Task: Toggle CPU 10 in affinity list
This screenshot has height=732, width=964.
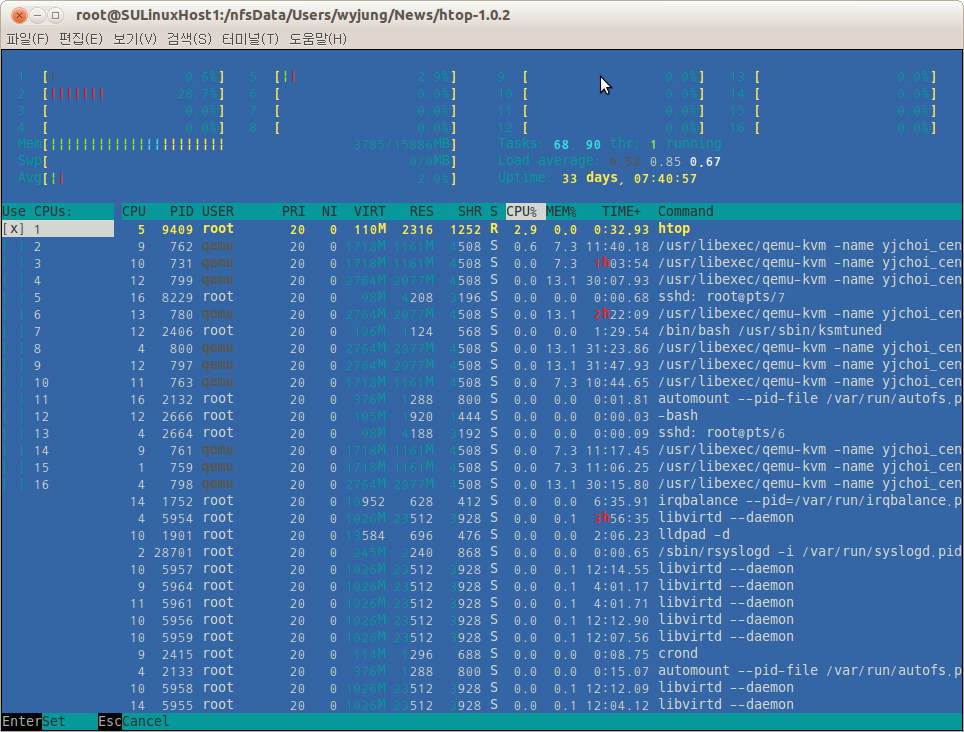Action: click(x=14, y=382)
